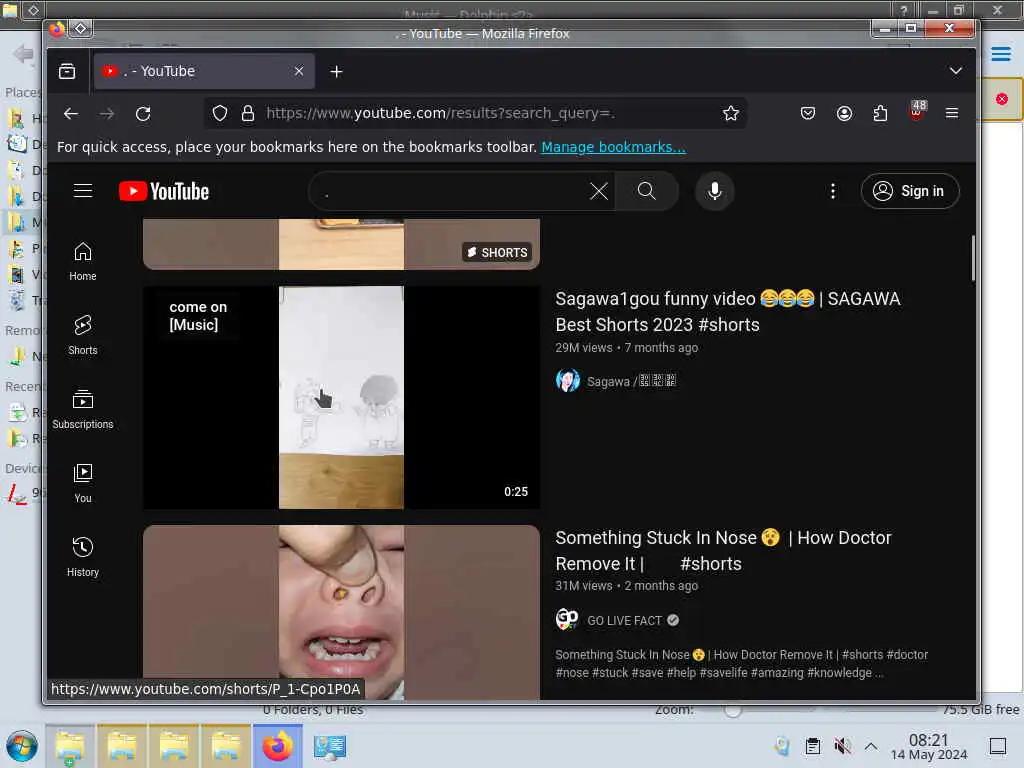Open the clipboard tray icon

tap(812, 746)
